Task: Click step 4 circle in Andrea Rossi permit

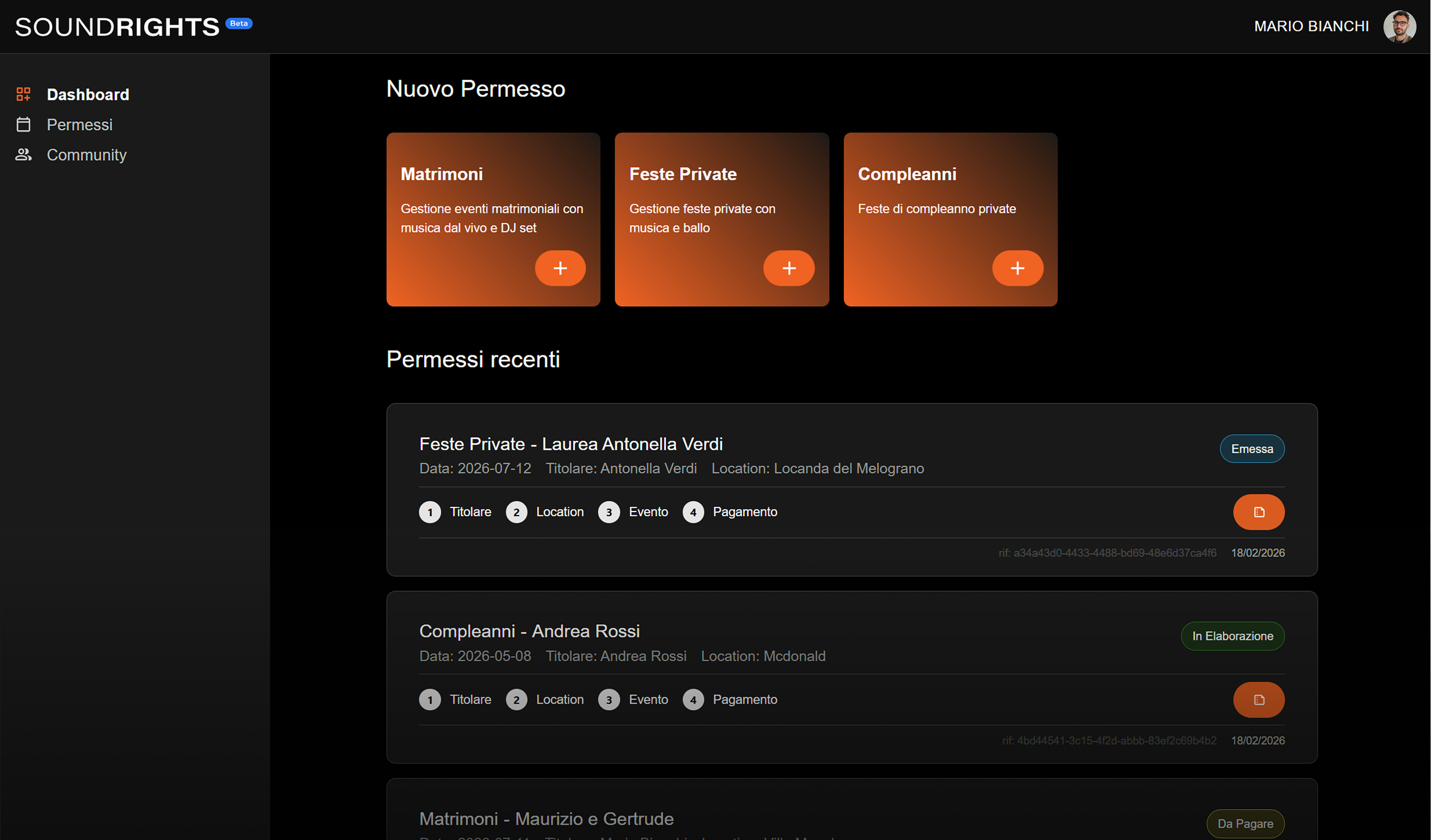Action: [693, 699]
